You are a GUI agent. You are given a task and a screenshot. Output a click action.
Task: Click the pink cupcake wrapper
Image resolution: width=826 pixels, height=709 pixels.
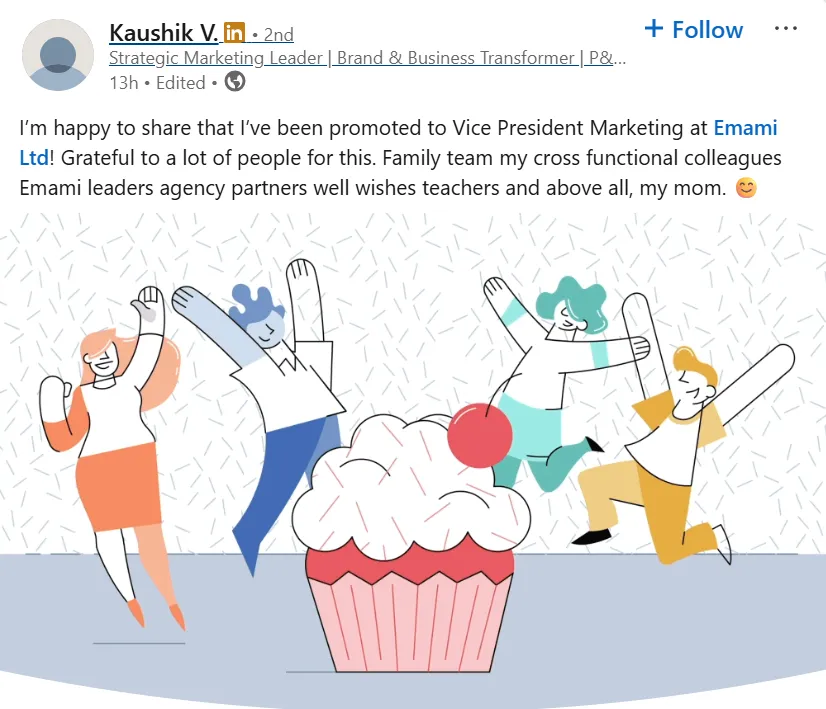409,622
